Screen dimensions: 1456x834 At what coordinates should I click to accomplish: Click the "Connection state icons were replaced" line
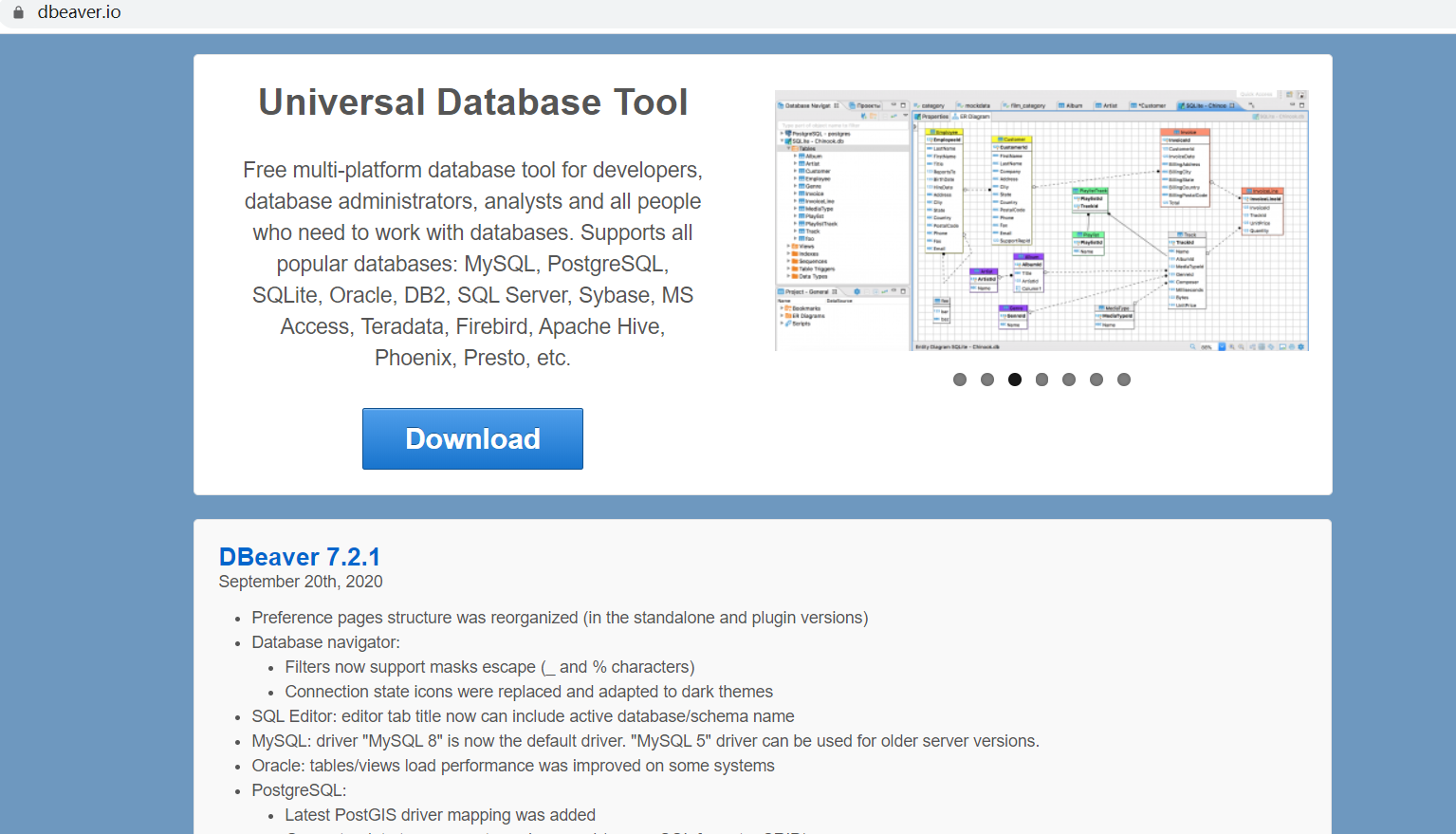(529, 692)
